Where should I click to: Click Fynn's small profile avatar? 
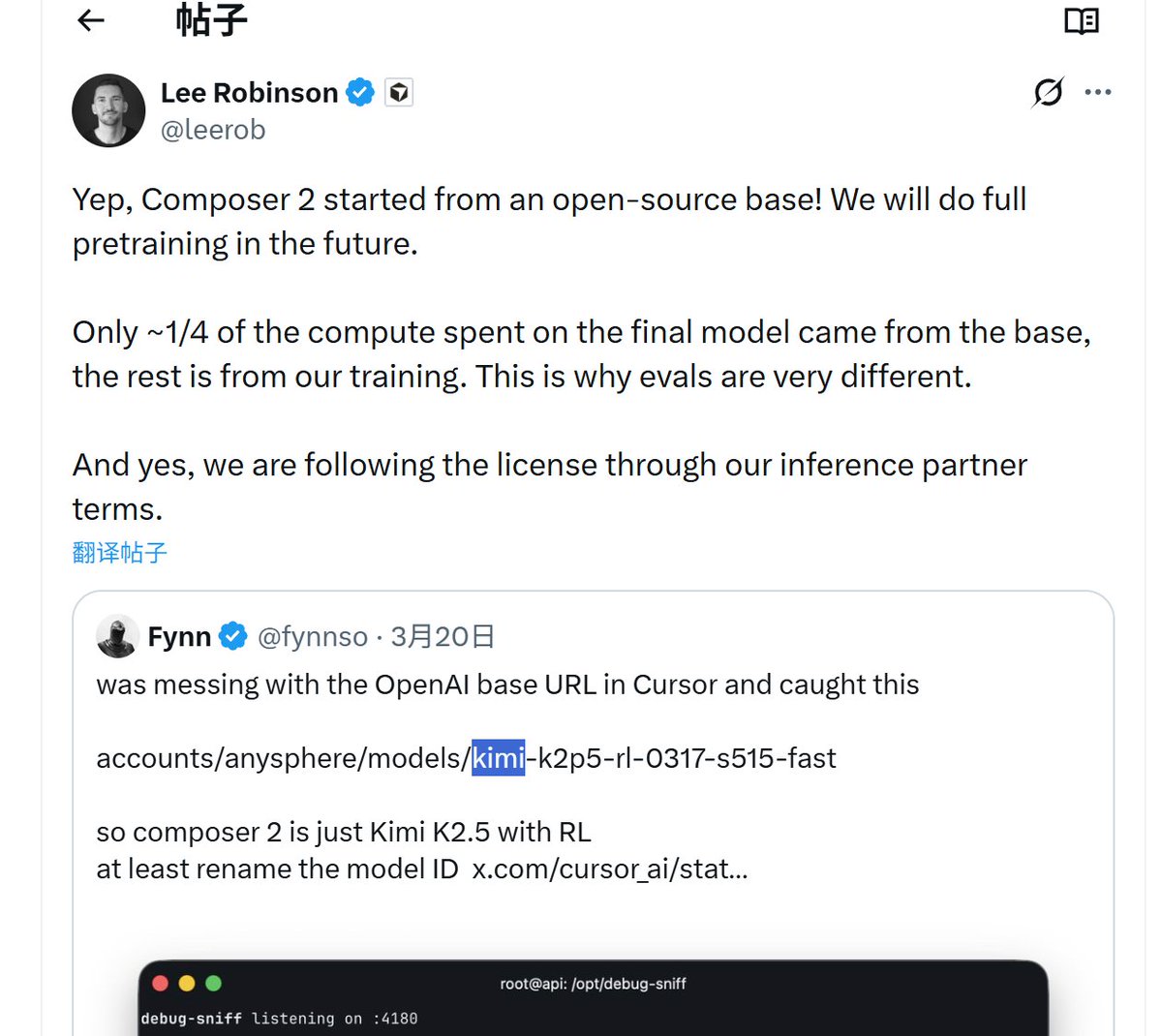point(117,636)
